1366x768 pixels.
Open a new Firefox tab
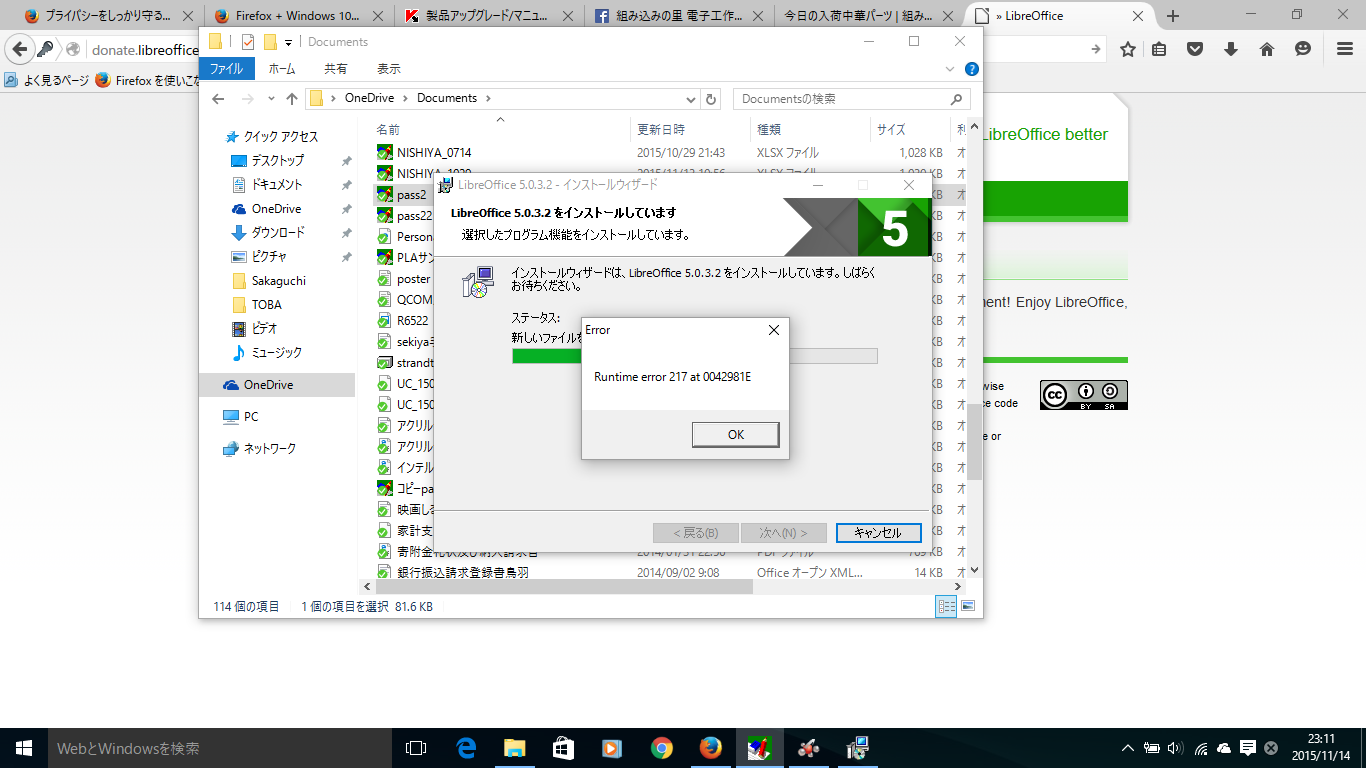coord(1173,16)
